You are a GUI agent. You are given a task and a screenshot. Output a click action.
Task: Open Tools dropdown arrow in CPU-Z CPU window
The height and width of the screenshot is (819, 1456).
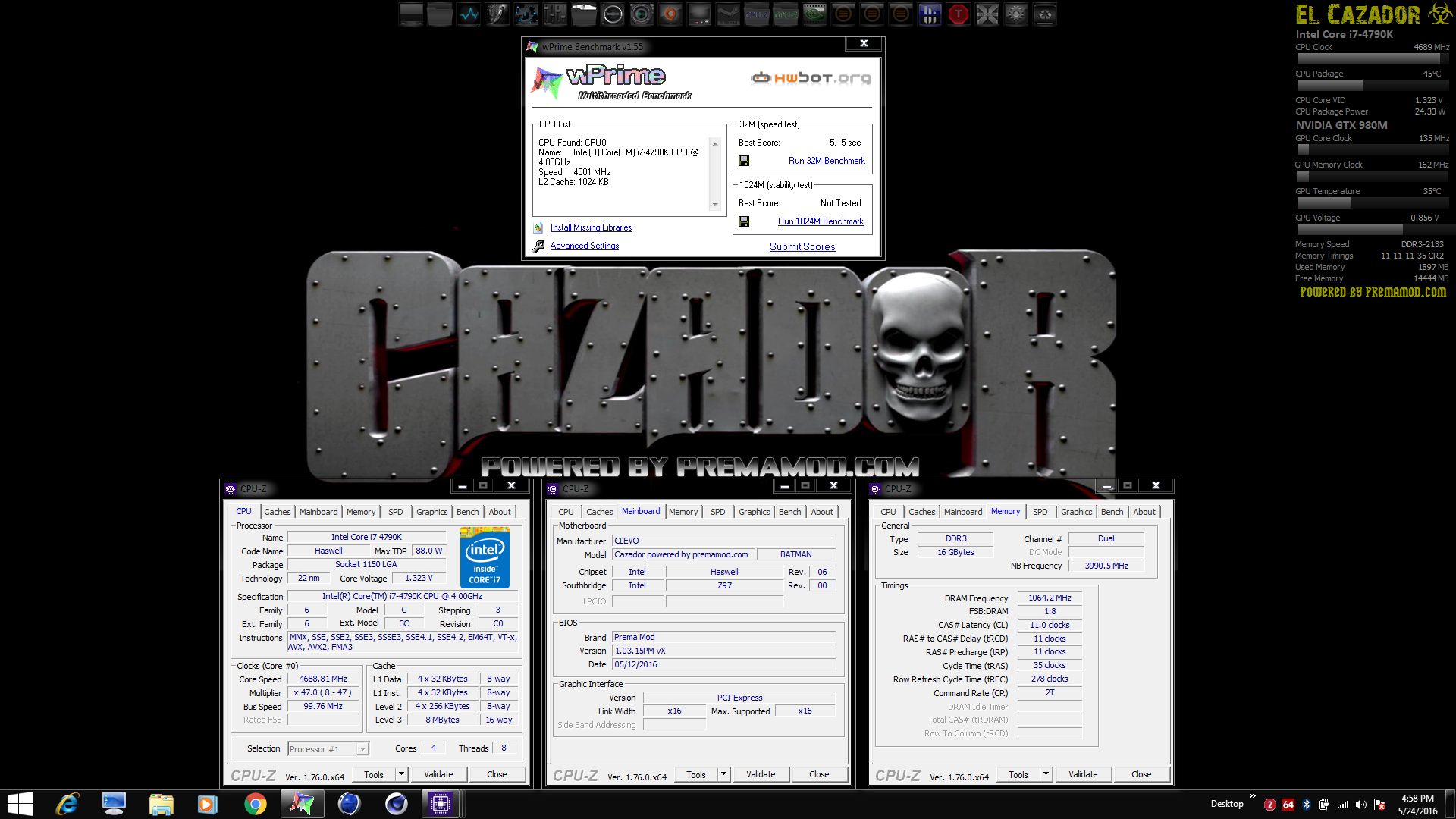pyautogui.click(x=401, y=774)
